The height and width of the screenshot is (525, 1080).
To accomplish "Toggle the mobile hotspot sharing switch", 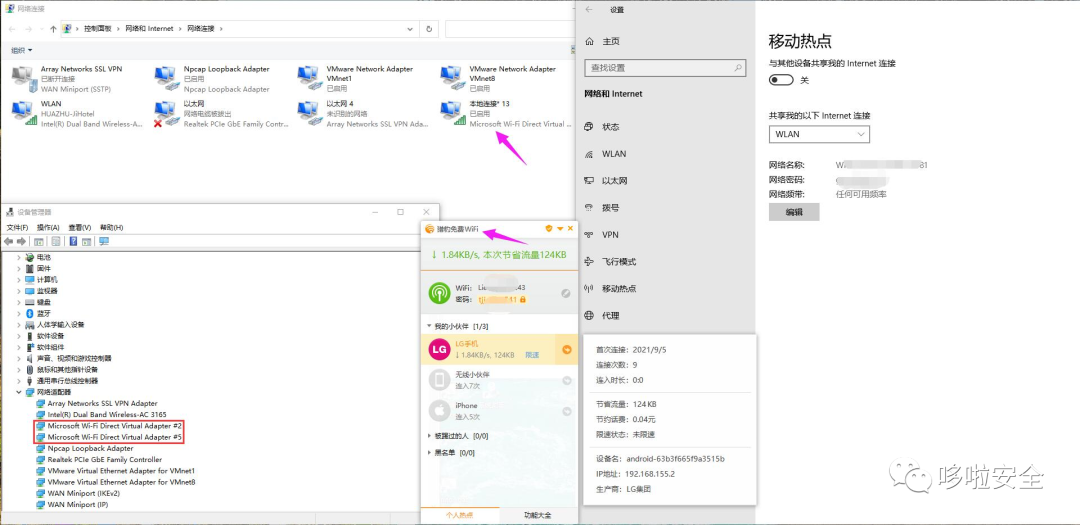I will pos(781,80).
